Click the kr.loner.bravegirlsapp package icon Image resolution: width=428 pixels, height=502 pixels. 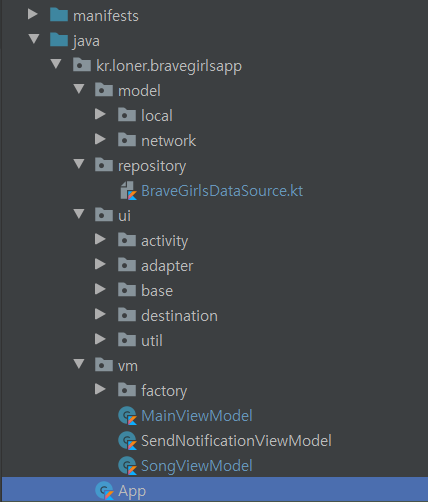(x=82, y=65)
